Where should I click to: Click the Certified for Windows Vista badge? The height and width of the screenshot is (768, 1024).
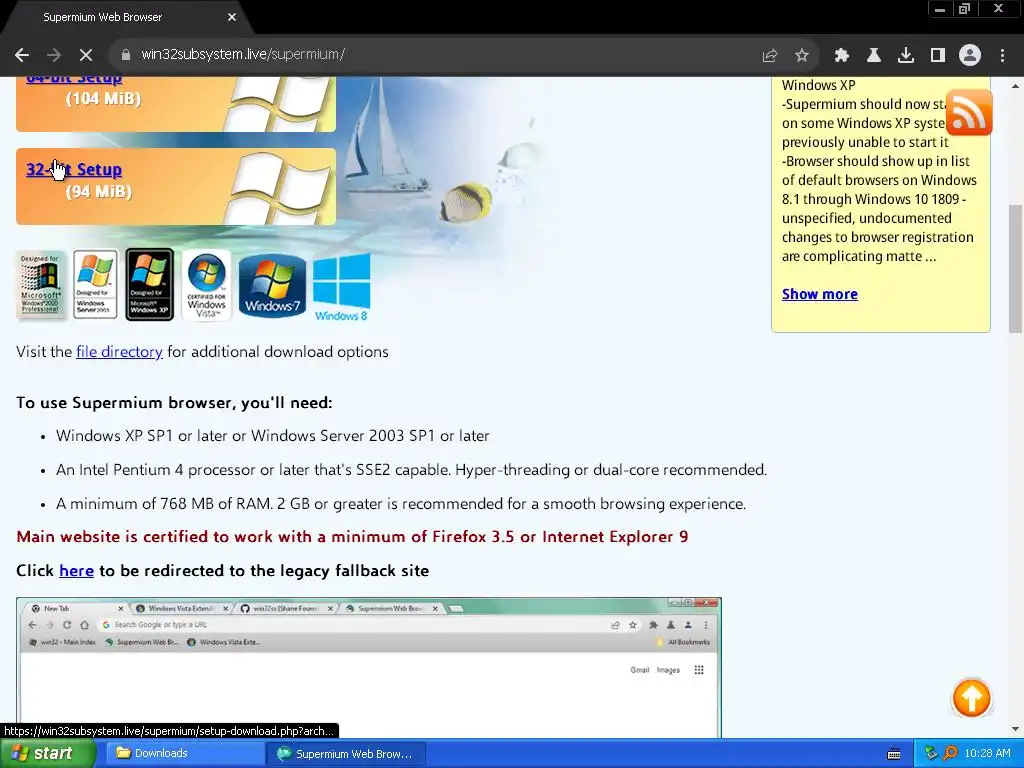206,285
